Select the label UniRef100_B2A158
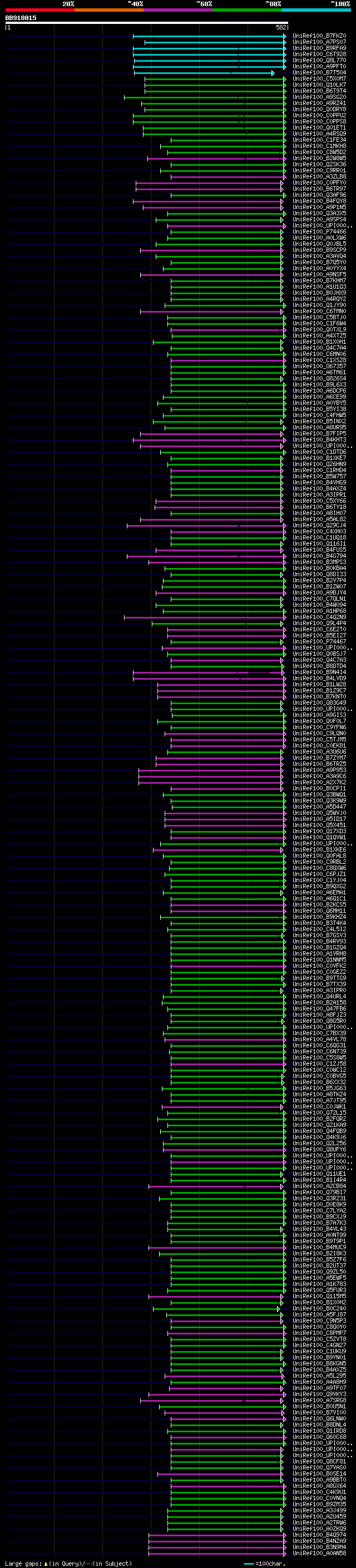 tap(319, 1002)
